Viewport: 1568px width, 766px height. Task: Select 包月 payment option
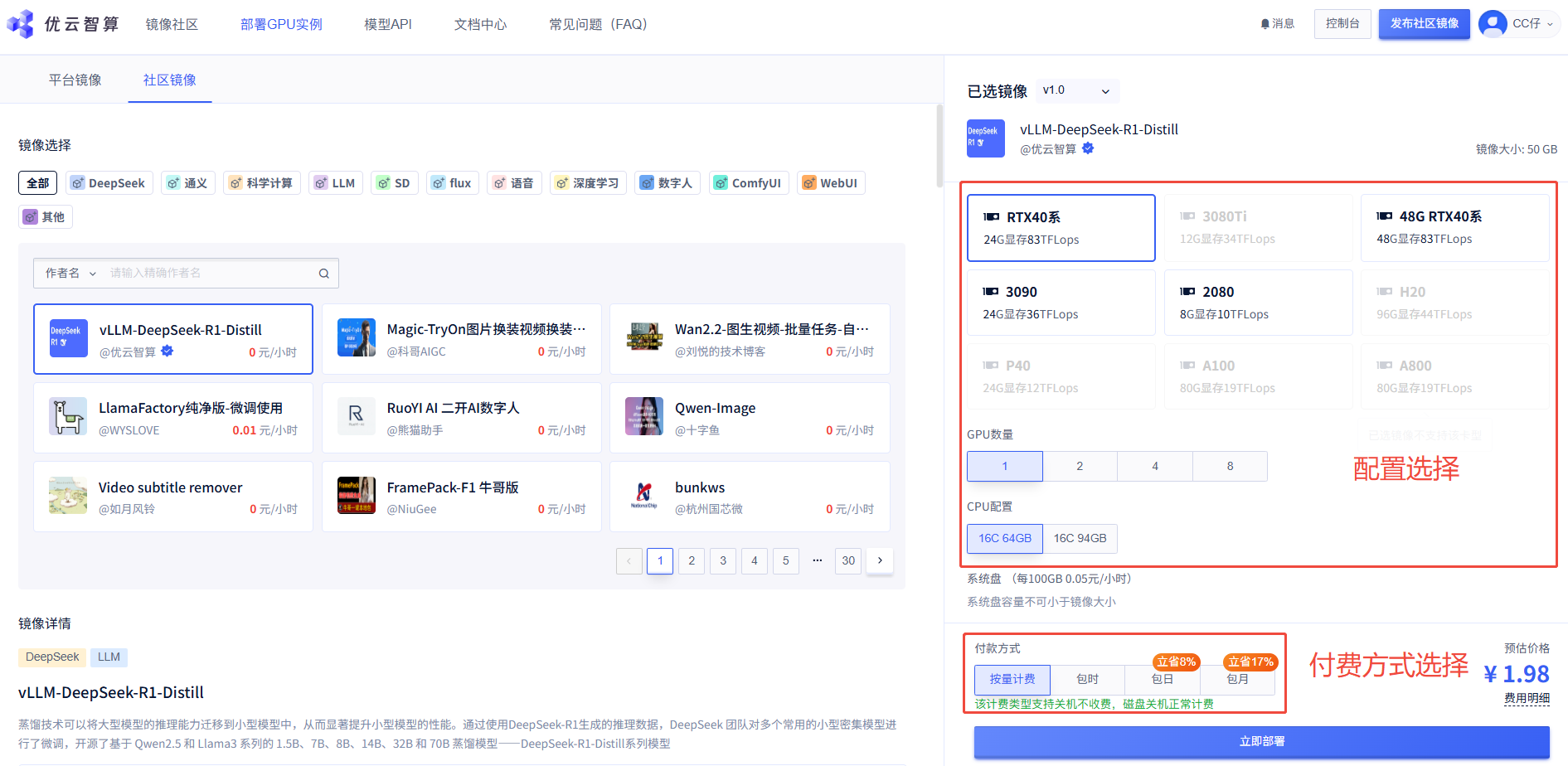(x=1238, y=680)
